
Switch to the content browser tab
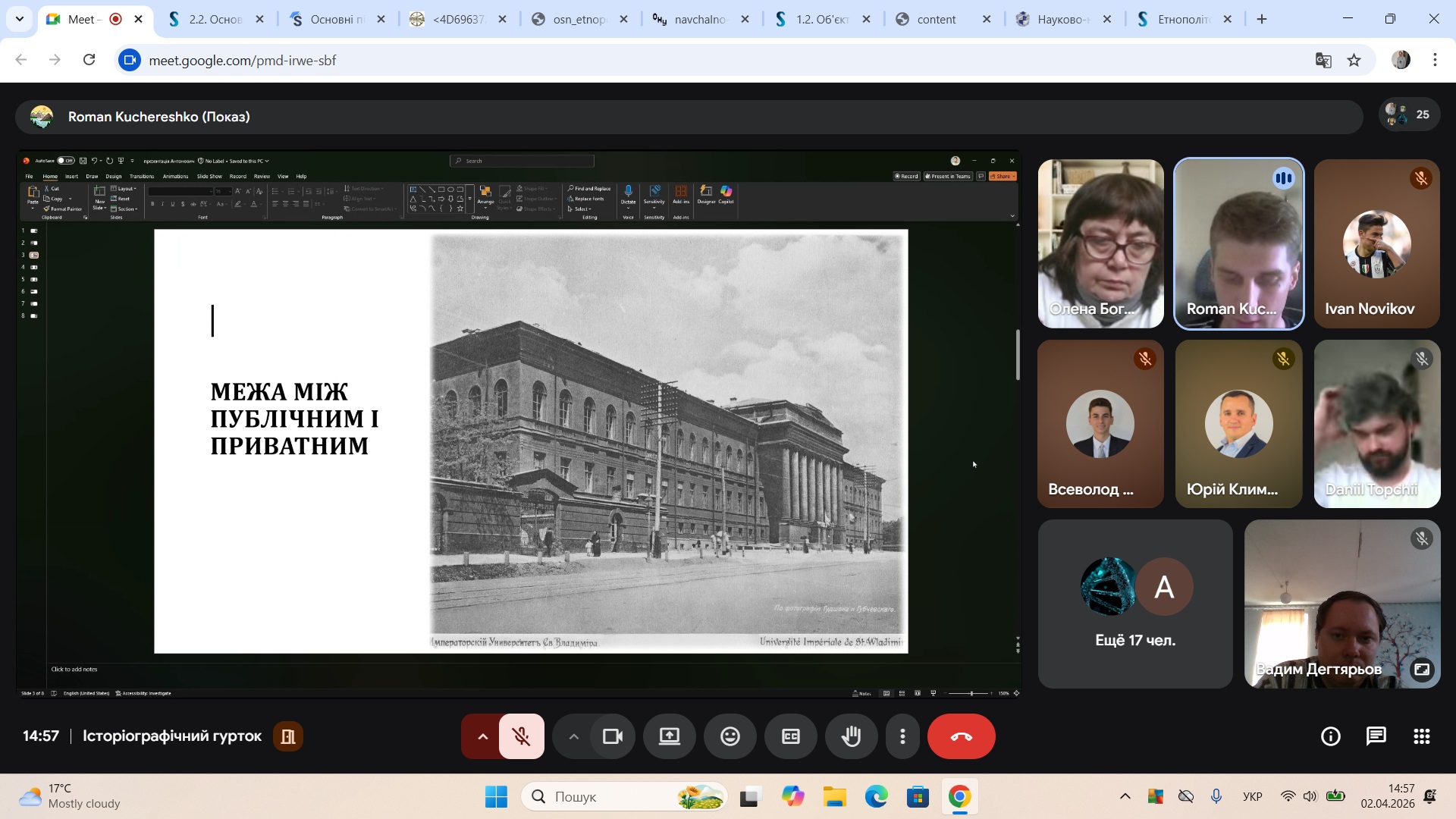[936, 20]
